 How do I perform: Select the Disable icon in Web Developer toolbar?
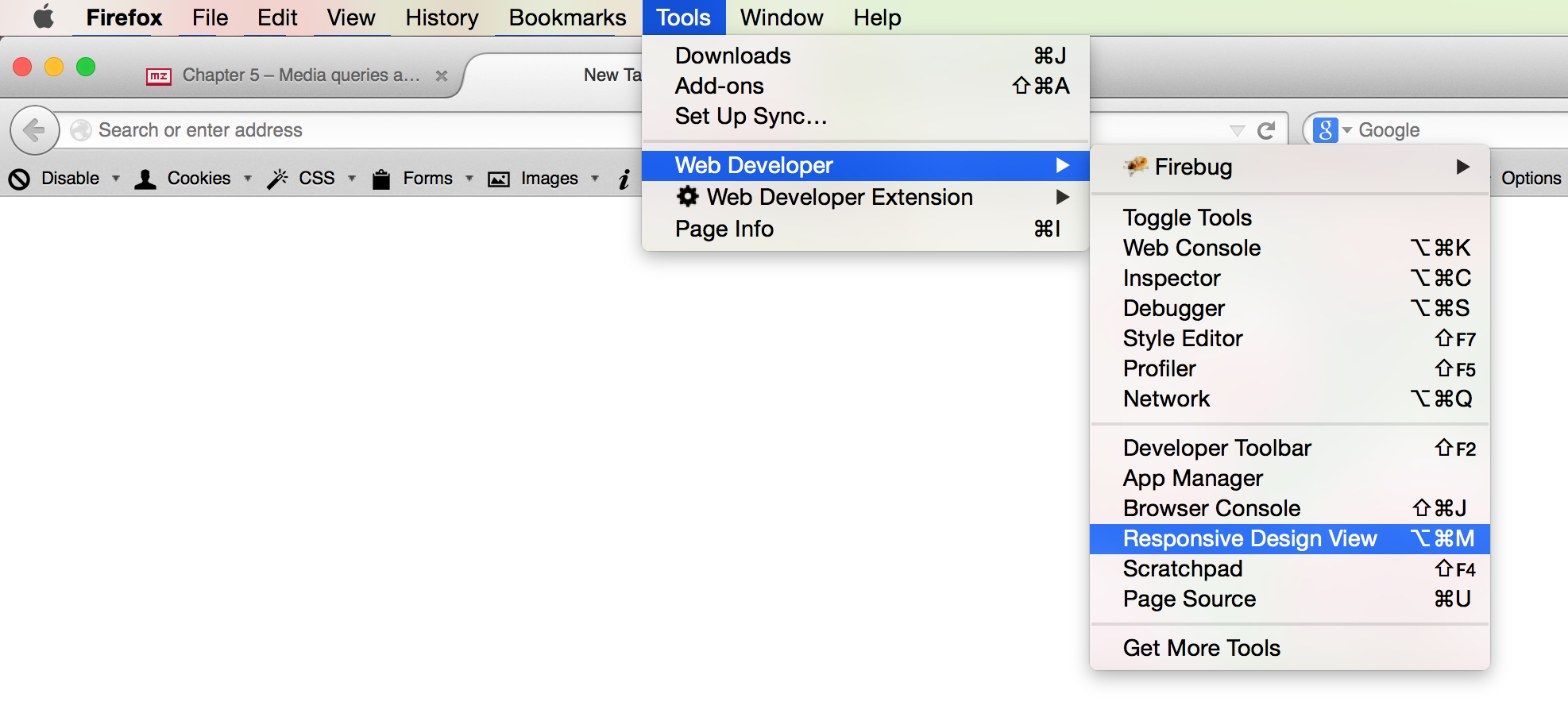[19, 178]
